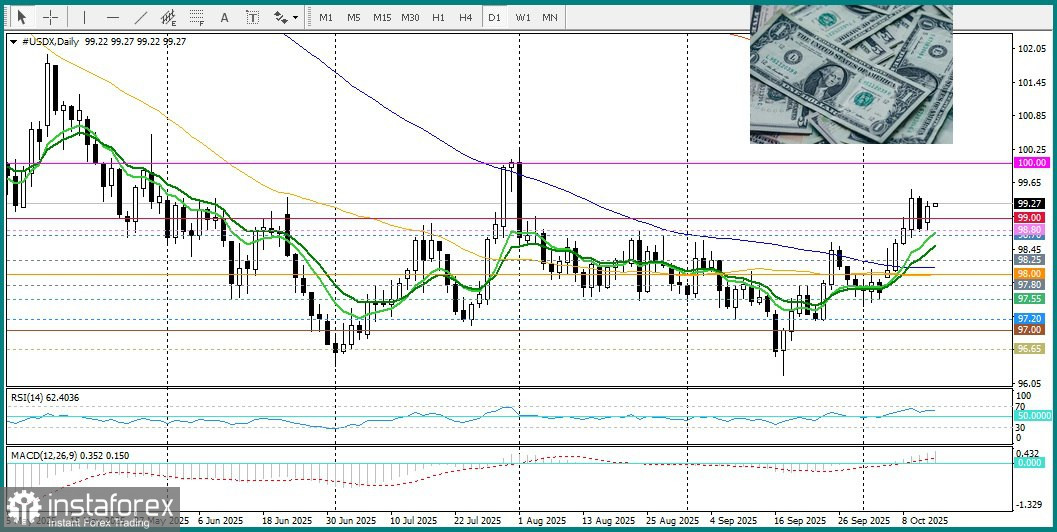Viewport: 1057px width, 532px height.
Task: Switch to H4 timeframe
Action: [465, 18]
